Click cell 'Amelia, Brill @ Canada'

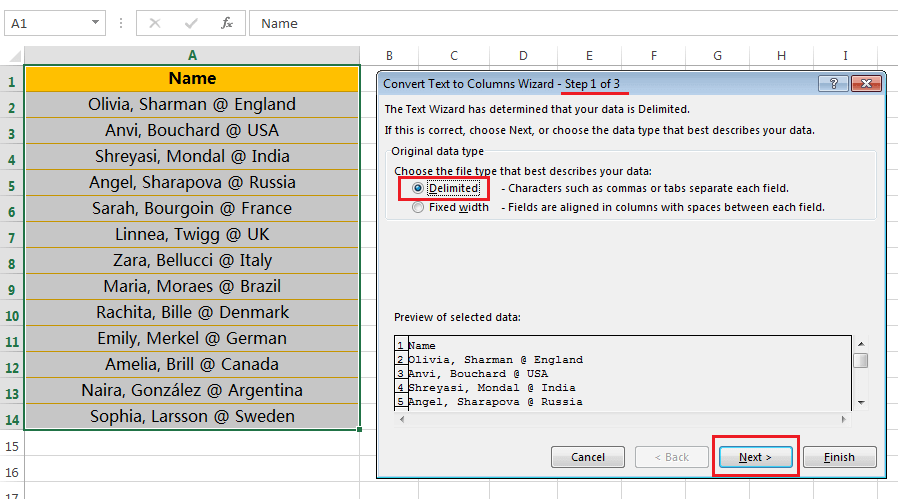point(192,364)
